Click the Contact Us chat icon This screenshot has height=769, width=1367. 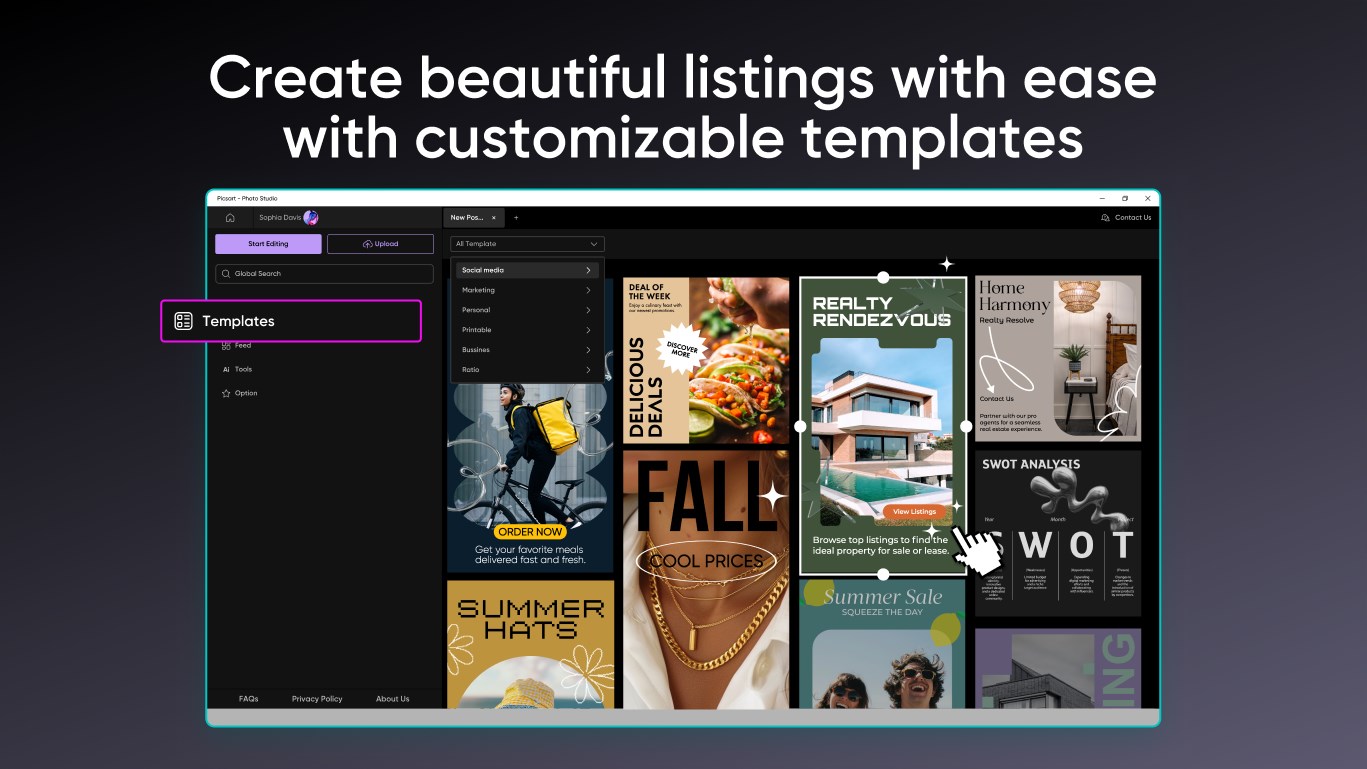pyautogui.click(x=1105, y=217)
